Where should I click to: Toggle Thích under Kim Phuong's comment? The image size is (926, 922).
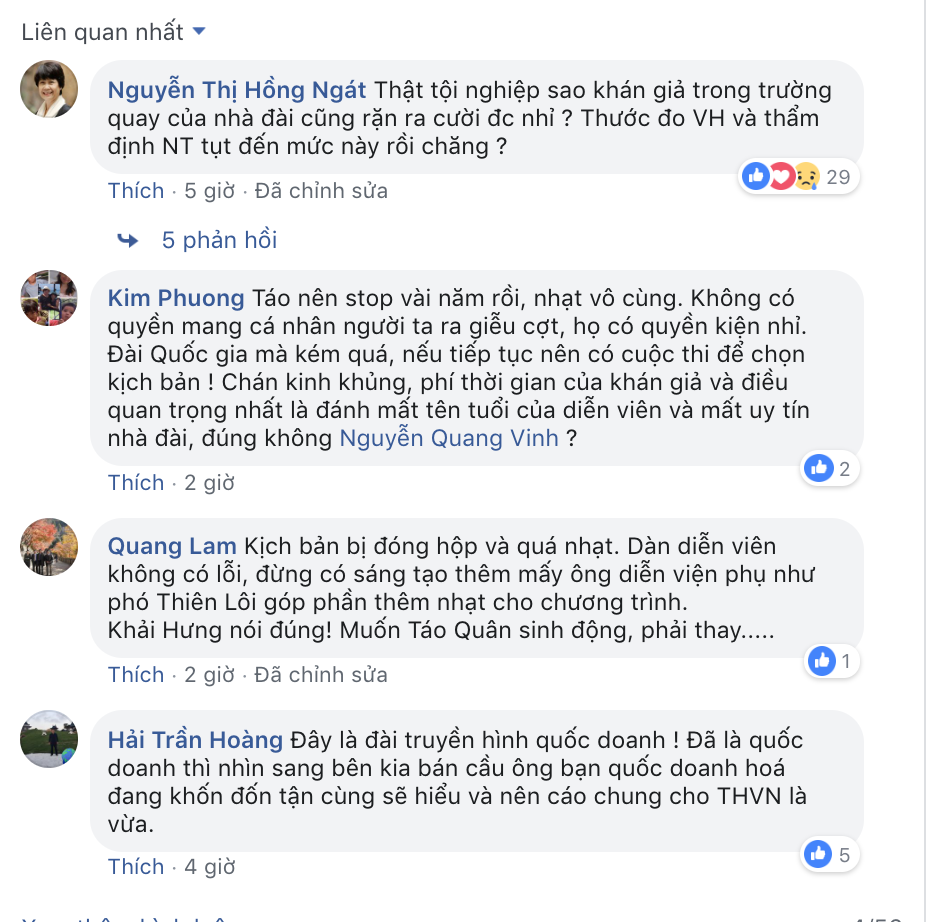[136, 483]
